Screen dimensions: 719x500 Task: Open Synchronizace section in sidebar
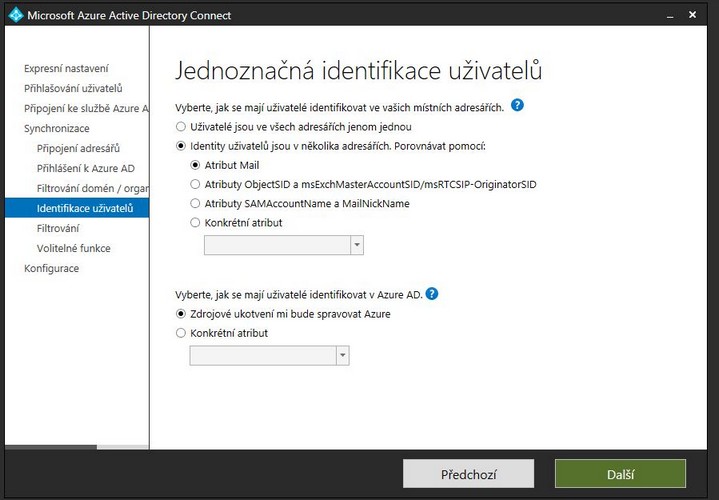(56, 128)
